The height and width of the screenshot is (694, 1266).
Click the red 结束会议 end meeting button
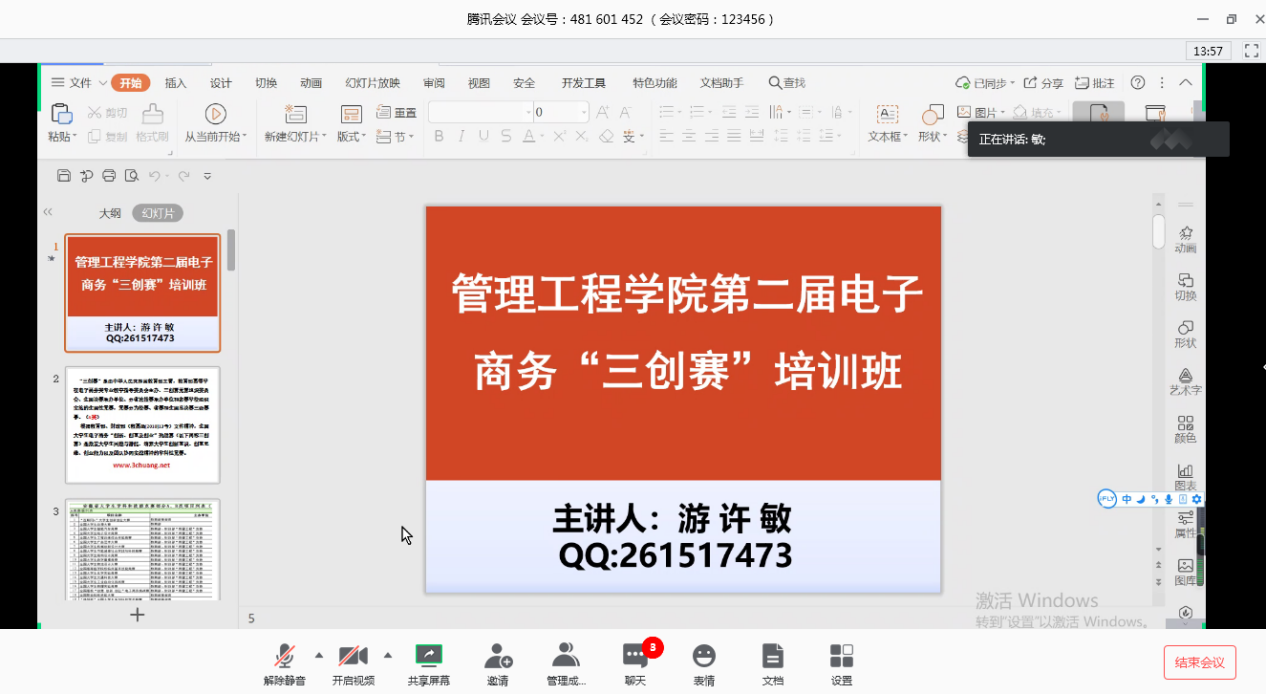tap(1200, 662)
